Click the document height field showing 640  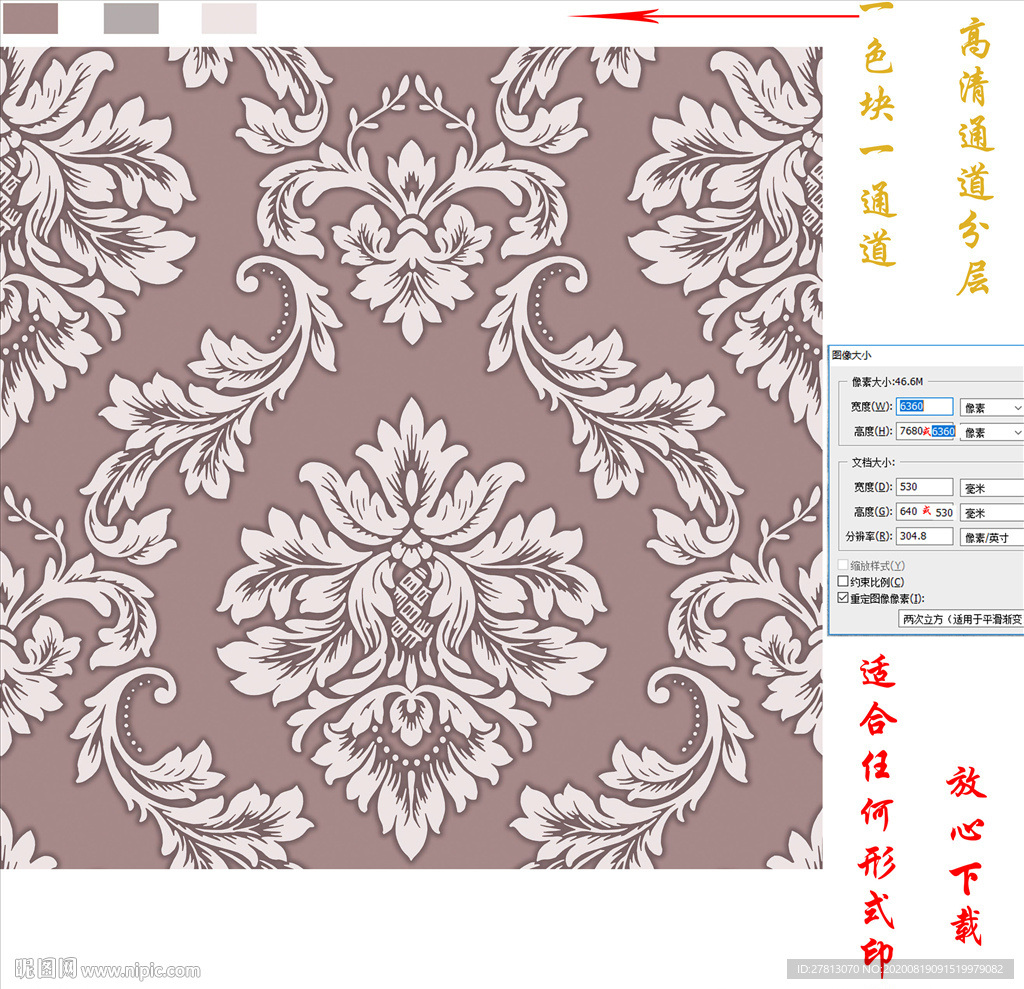click(x=924, y=511)
